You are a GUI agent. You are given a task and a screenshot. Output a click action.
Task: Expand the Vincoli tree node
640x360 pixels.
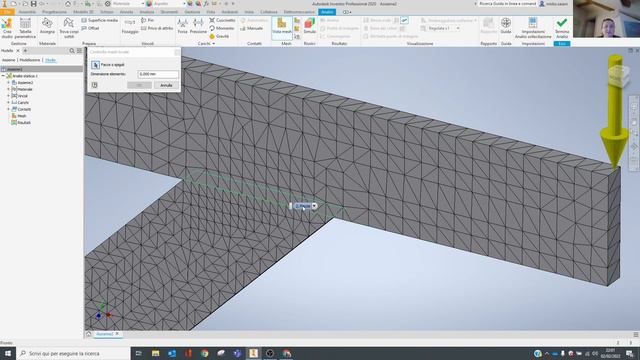click(x=8, y=96)
